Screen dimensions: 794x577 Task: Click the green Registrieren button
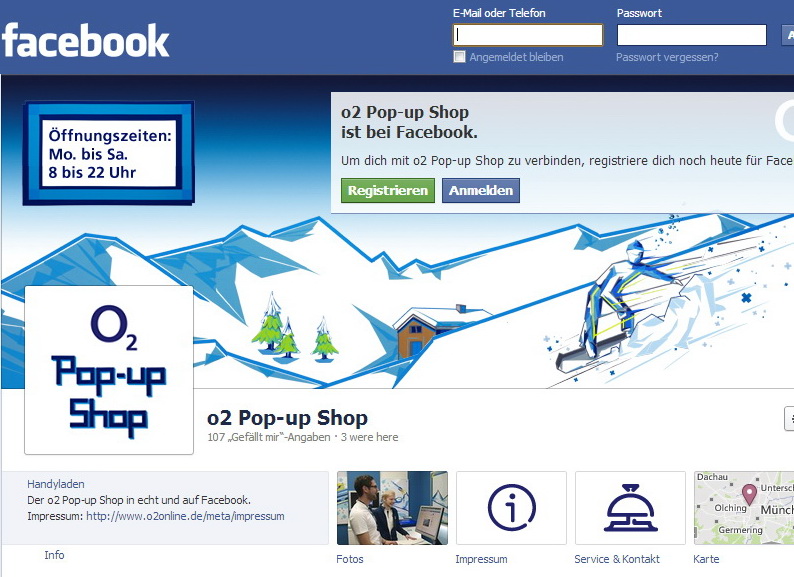(x=388, y=190)
